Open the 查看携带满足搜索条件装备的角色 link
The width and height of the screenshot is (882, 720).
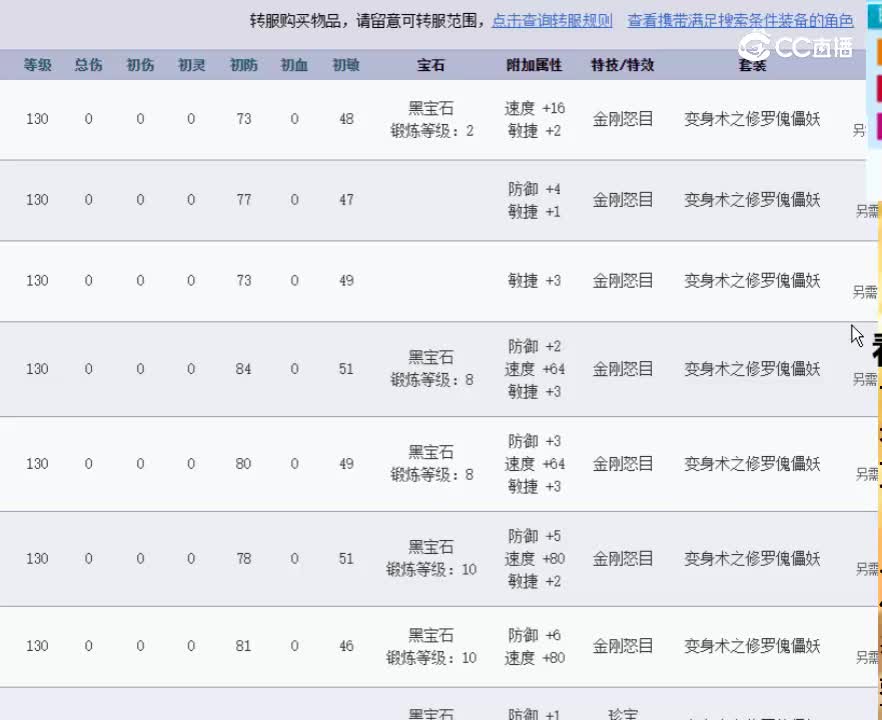click(x=740, y=21)
